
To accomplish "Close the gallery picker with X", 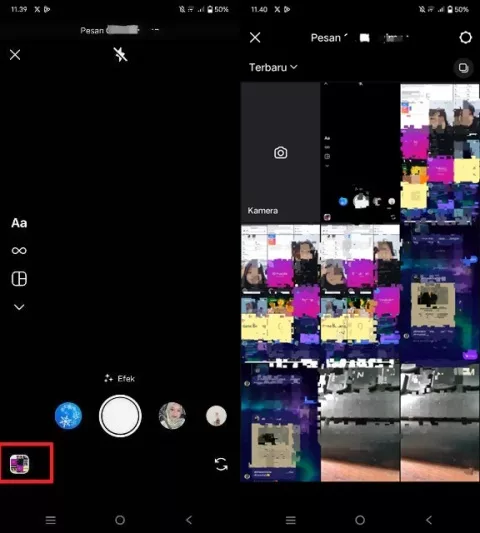I will 255,37.
